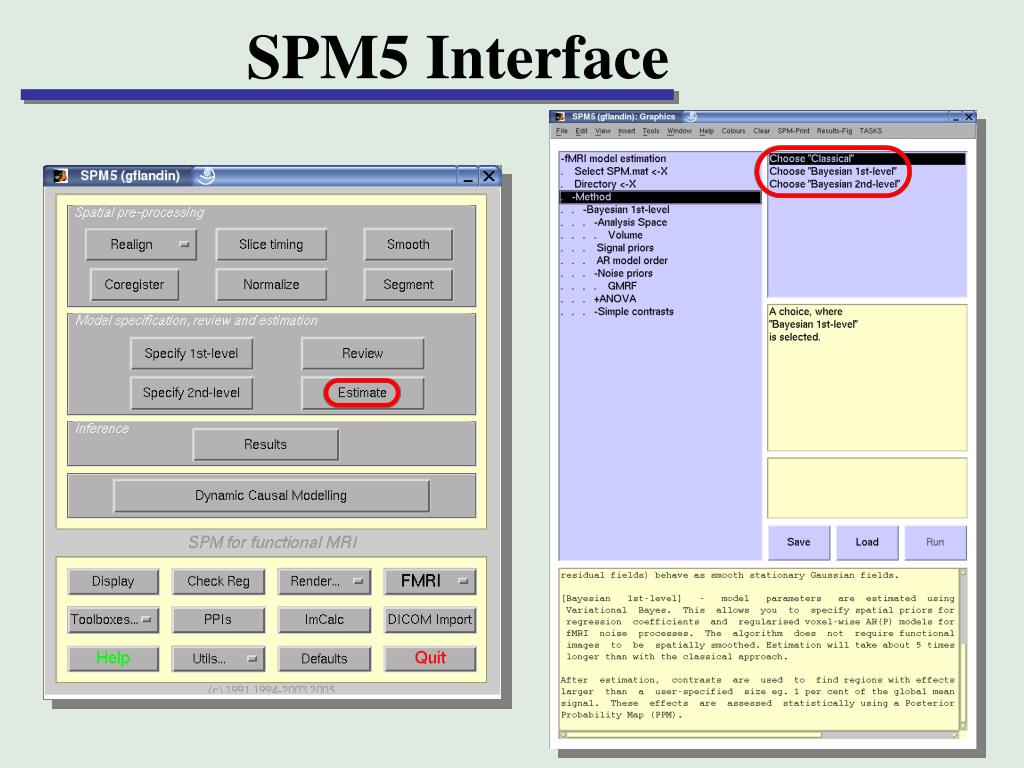This screenshot has width=1024, height=768.
Task: Expand the +ANOVA tree node
Action: (x=615, y=299)
